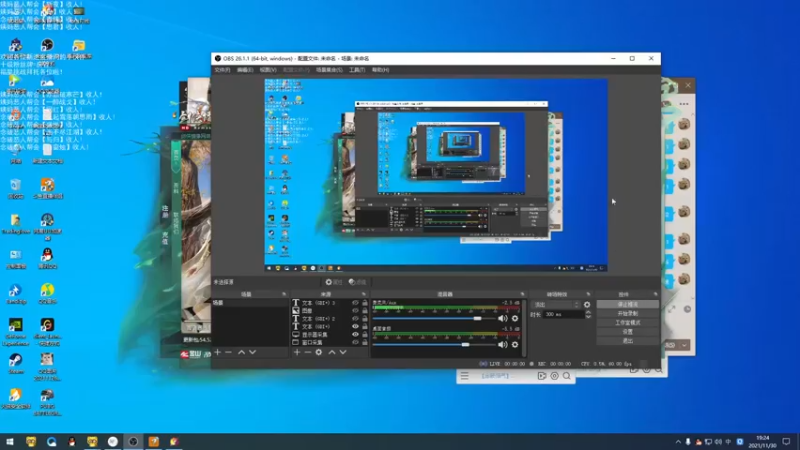Pop out the 混音器 dock panel
This screenshot has height=450, width=800.
pos(522,294)
